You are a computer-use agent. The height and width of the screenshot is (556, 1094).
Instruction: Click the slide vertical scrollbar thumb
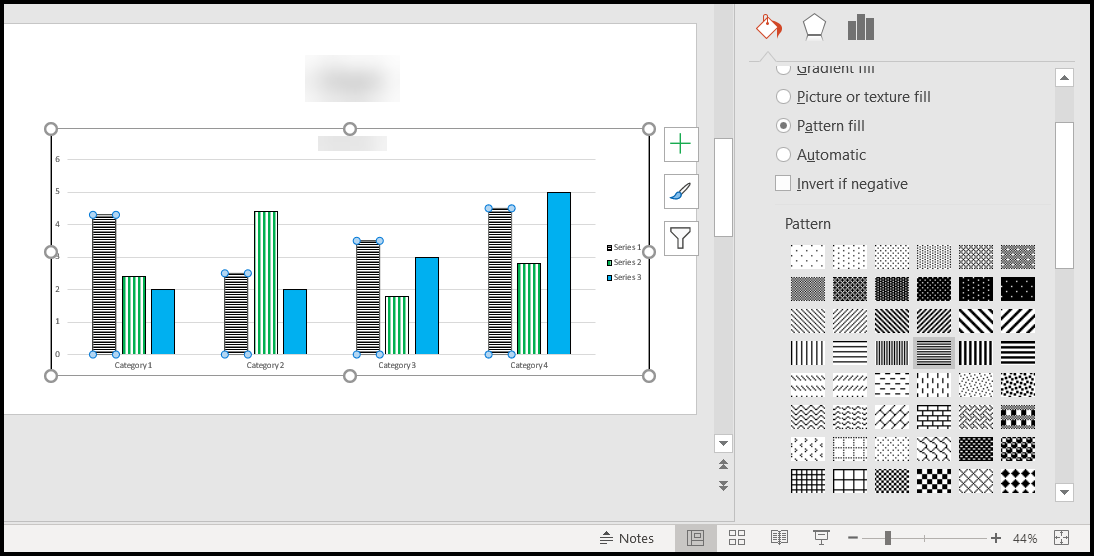(724, 187)
